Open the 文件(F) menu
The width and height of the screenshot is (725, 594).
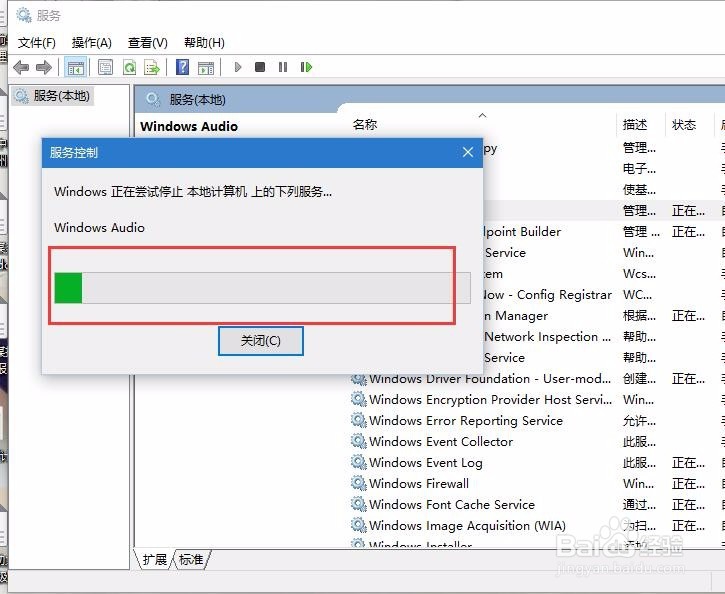click(37, 43)
